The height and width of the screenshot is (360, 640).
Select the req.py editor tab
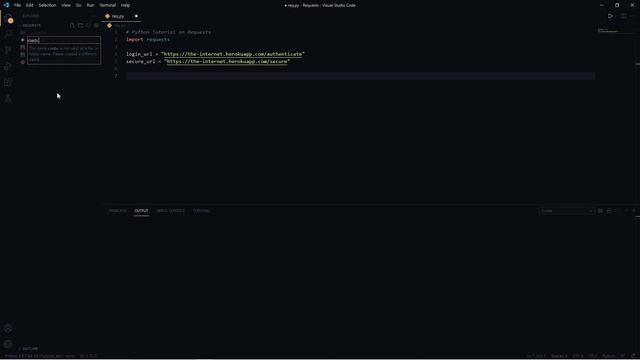click(x=121, y=16)
